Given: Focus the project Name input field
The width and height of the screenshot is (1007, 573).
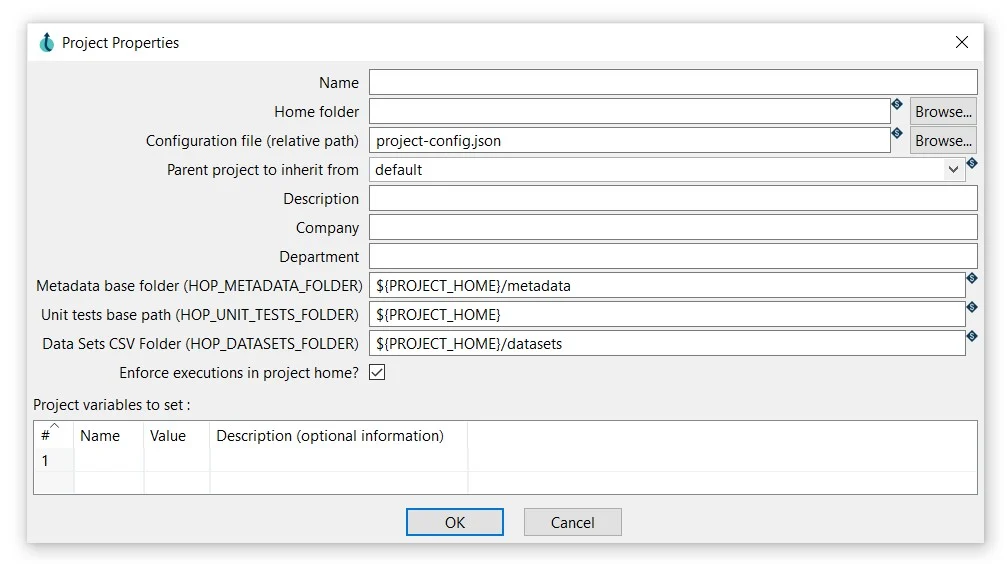Looking at the screenshot, I should (673, 82).
